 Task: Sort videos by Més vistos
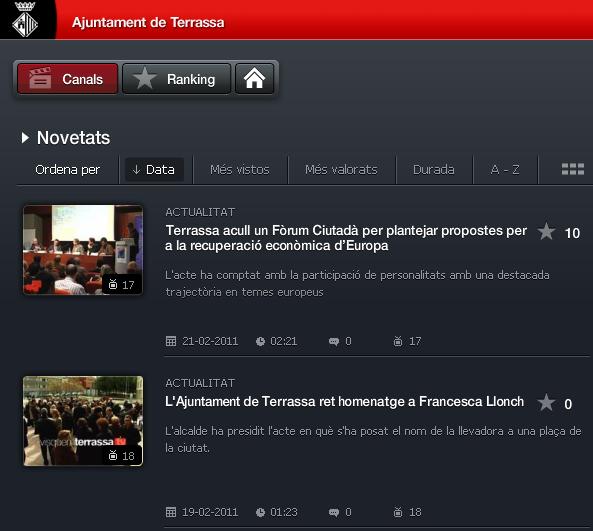[240, 170]
